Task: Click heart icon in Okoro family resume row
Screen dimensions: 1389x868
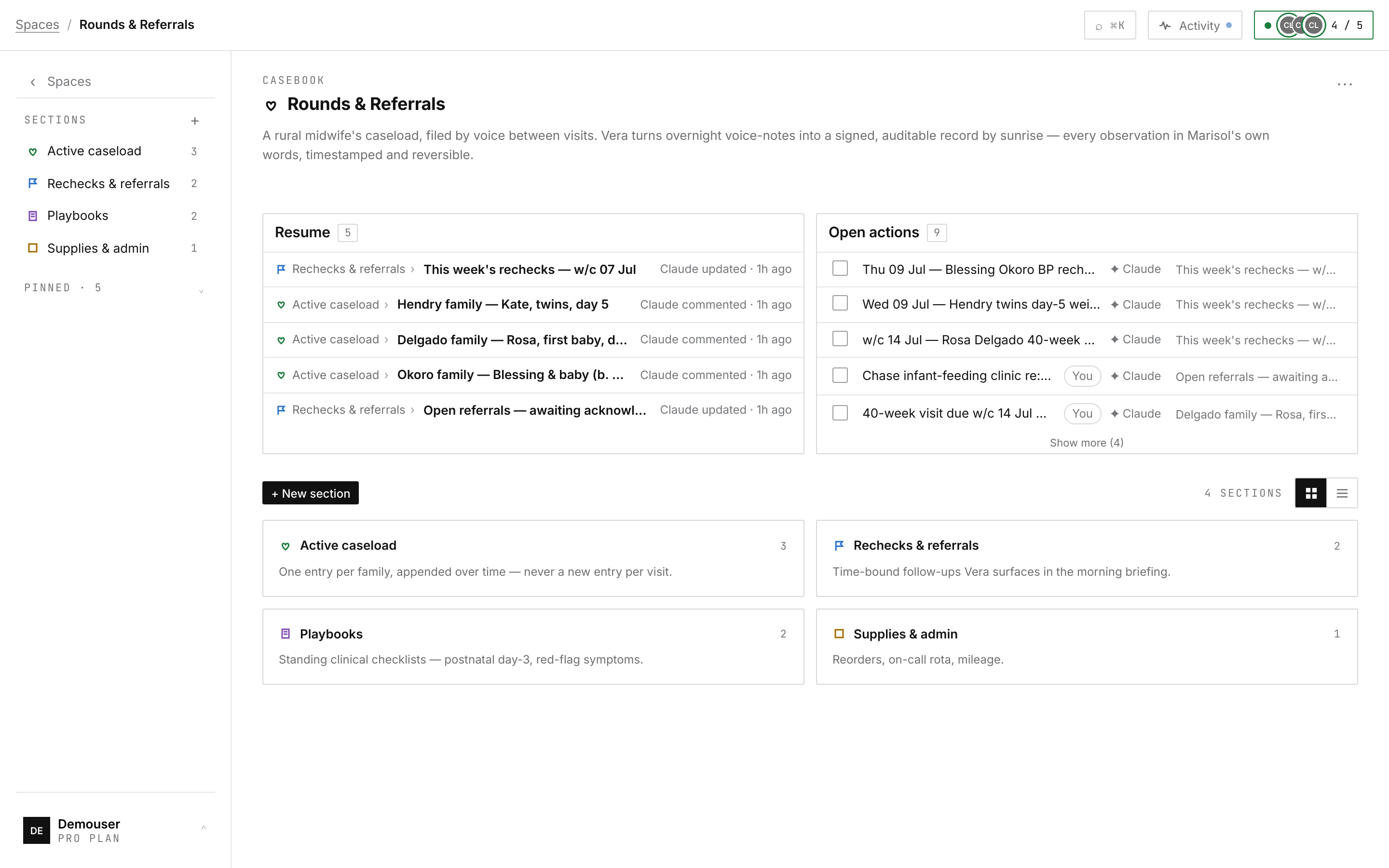Action: pos(281,375)
